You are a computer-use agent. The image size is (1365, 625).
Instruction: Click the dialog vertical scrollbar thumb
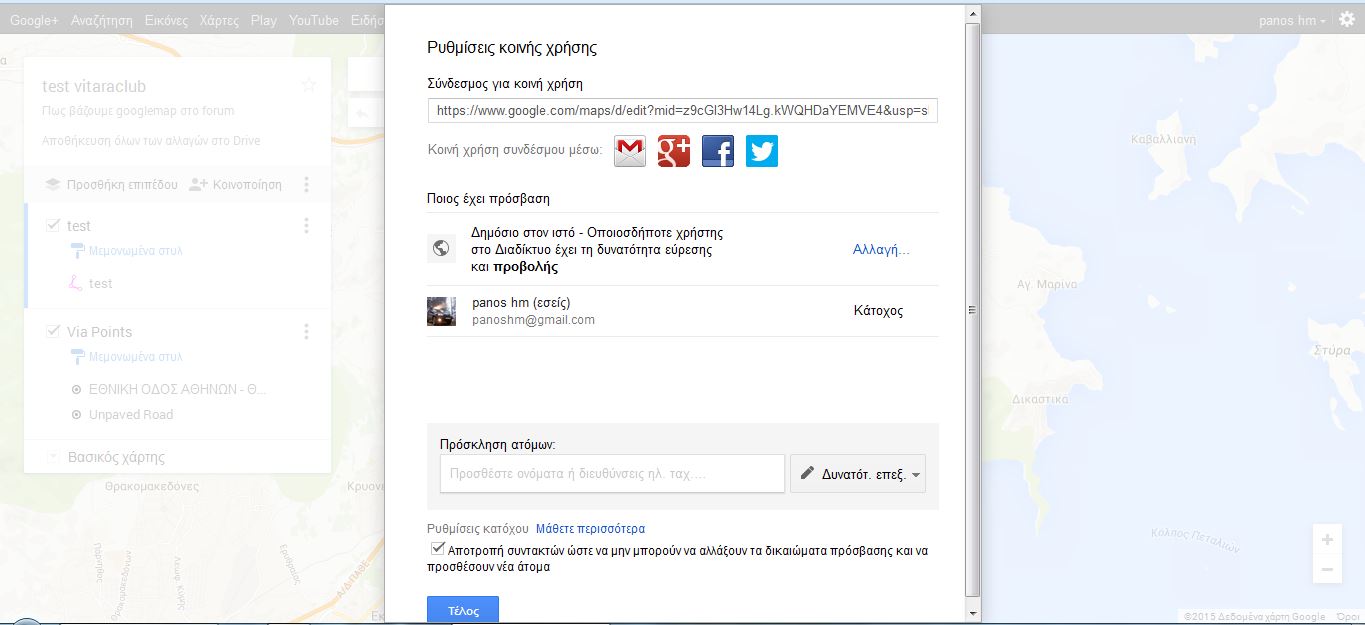pyautogui.click(x=973, y=310)
